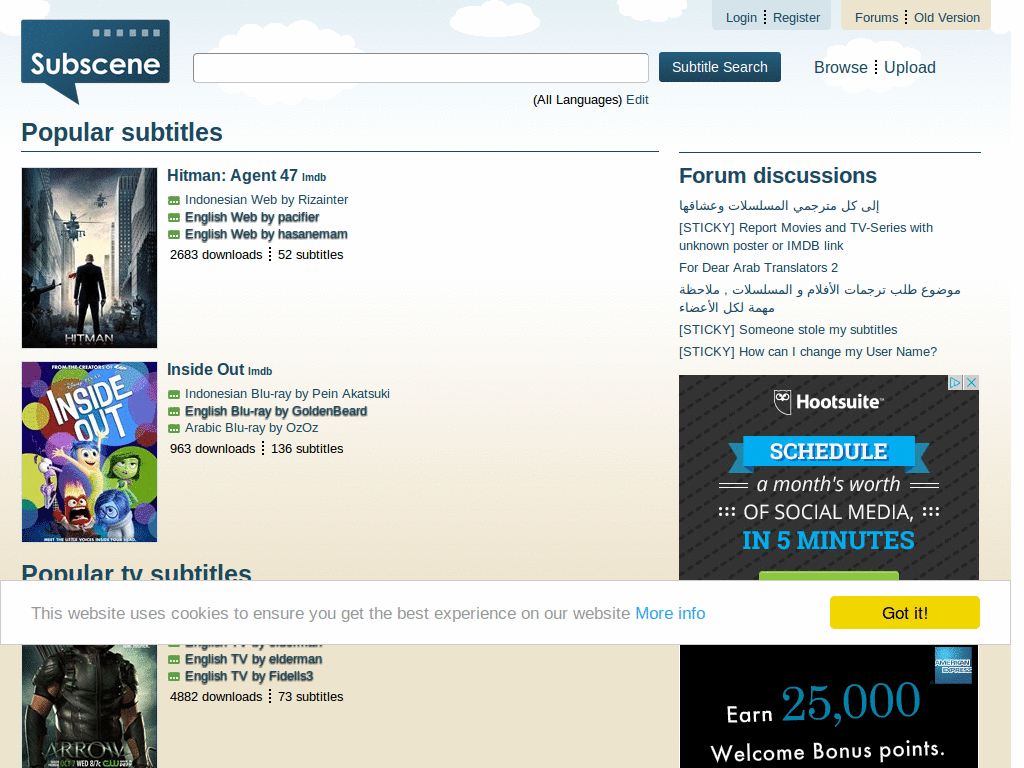Open sticky thread Report Movies and TV-Series
Viewport: 1024px width, 768px height.
coord(806,236)
